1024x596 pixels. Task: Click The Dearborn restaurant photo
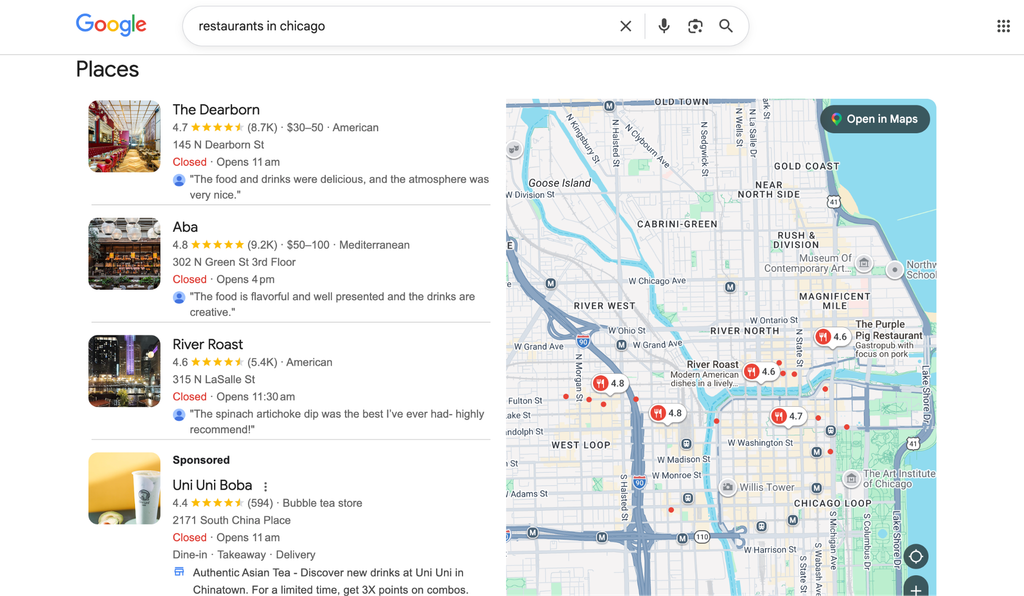pos(124,136)
